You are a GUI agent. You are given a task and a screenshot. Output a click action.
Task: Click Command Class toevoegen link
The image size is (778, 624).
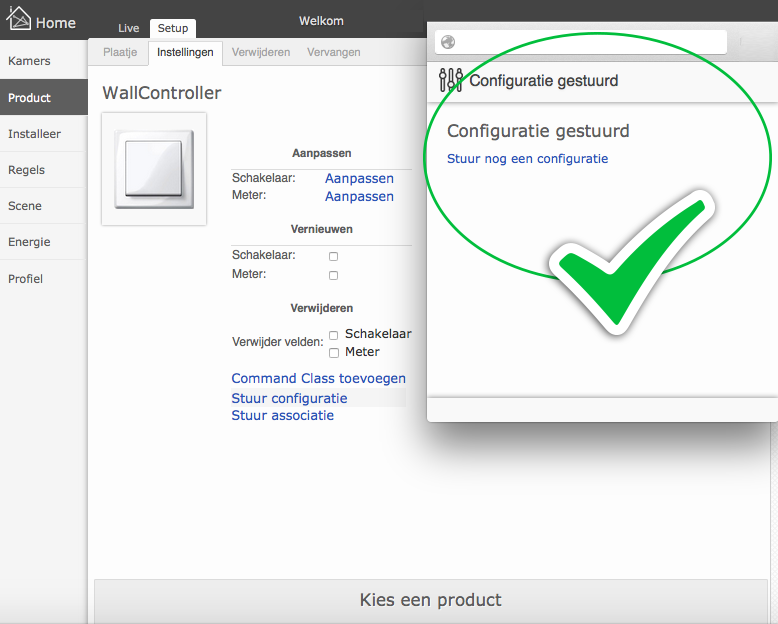[319, 378]
